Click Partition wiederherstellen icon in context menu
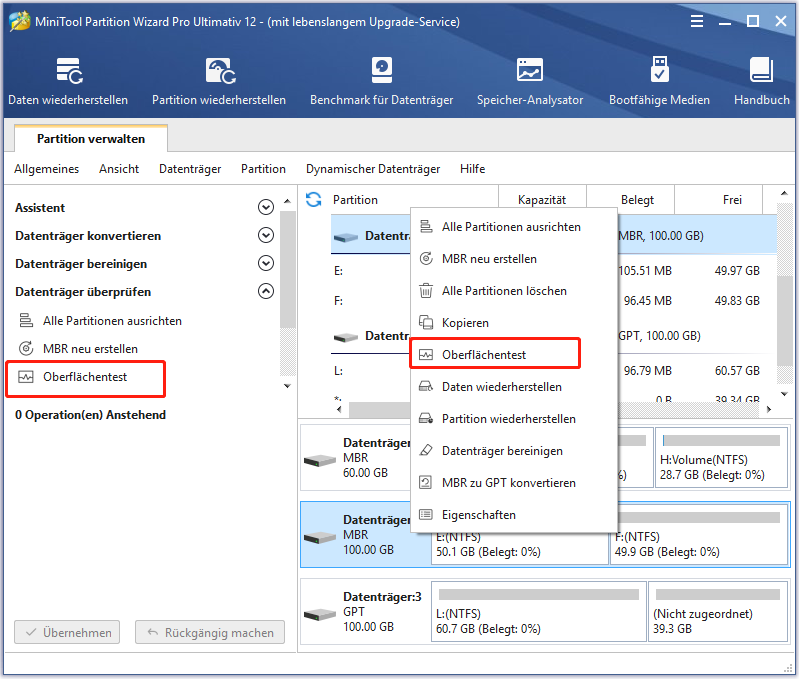 tap(426, 419)
